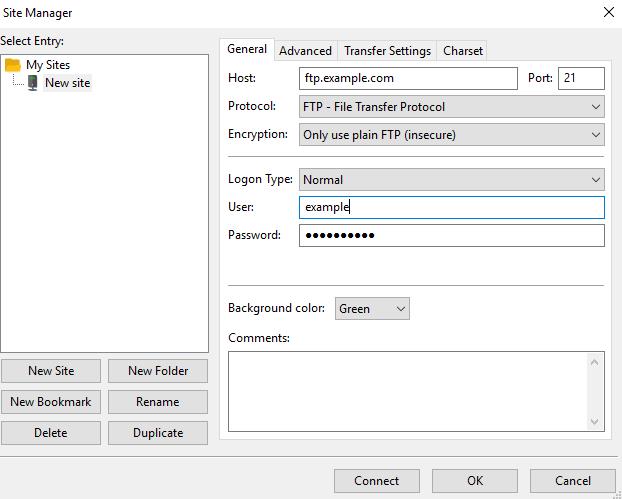Viewport: 622px width, 499px height.
Task: Focus the Host input field
Action: [408, 79]
